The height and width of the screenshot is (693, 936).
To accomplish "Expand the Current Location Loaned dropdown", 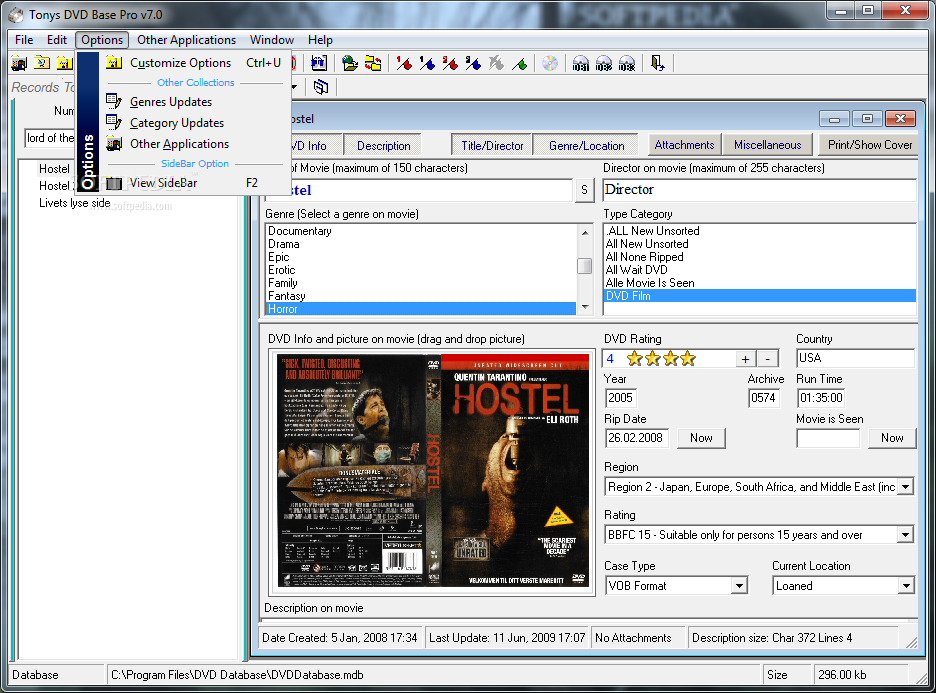I will pos(906,586).
